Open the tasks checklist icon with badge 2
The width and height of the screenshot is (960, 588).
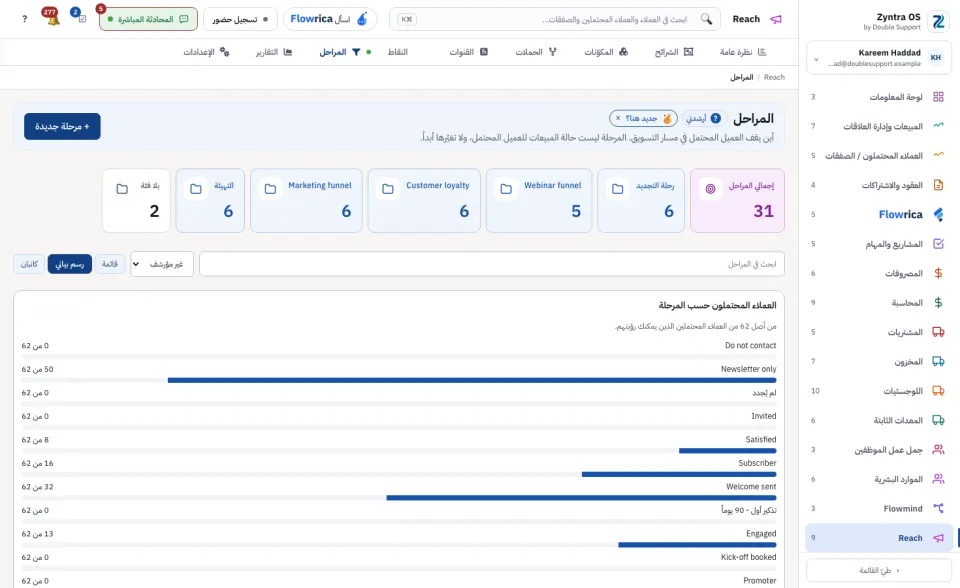80,17
